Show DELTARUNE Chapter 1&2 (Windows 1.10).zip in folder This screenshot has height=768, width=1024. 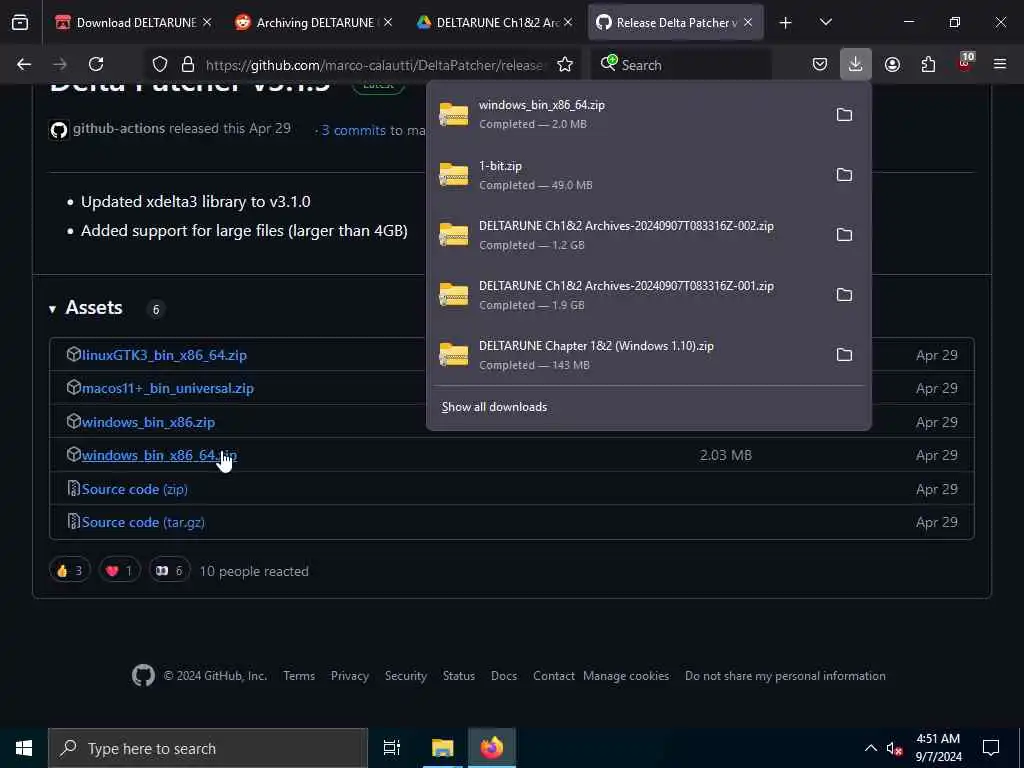tap(844, 355)
